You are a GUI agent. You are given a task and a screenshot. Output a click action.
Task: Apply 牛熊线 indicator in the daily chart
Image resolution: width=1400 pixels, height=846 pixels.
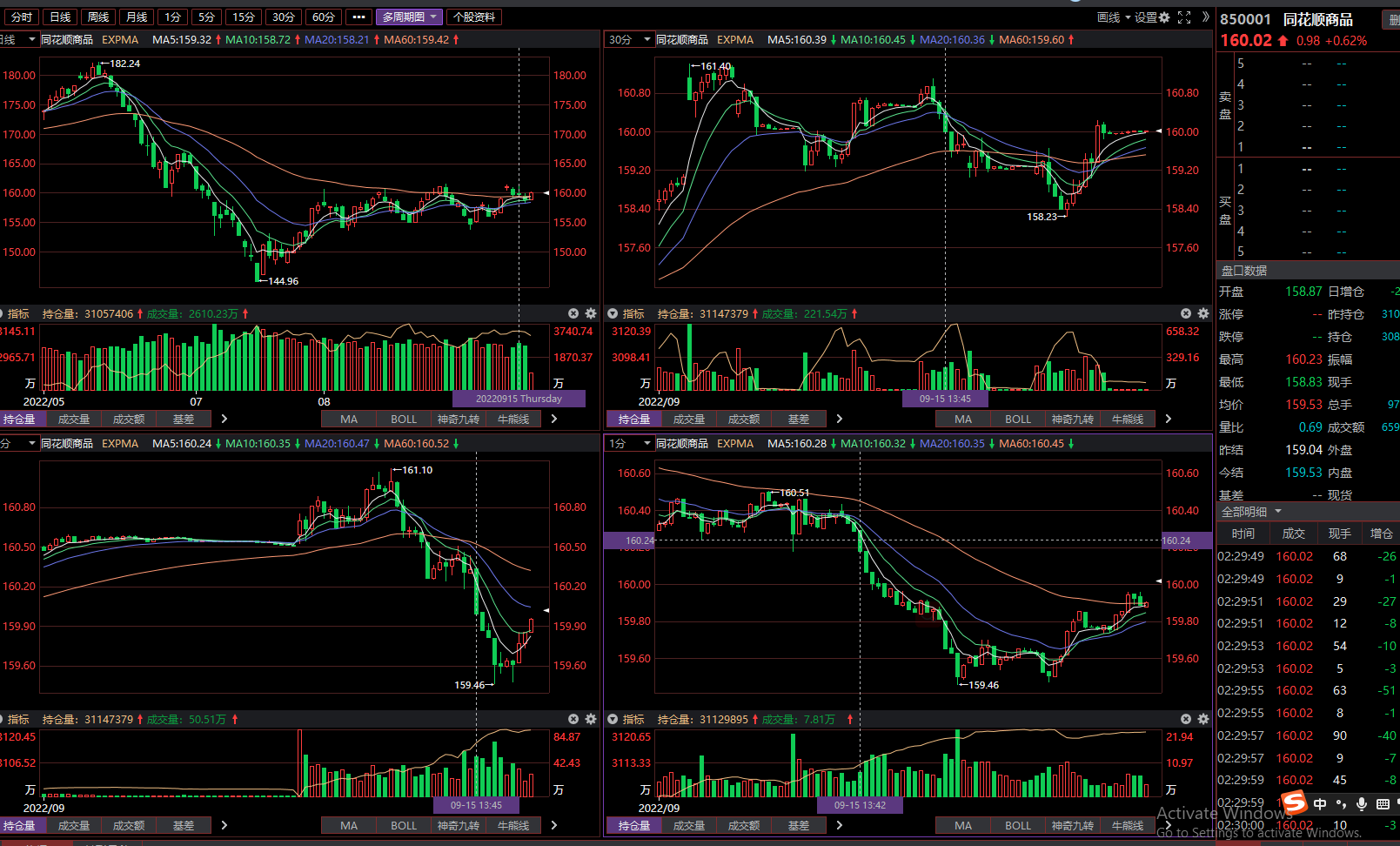click(x=513, y=420)
